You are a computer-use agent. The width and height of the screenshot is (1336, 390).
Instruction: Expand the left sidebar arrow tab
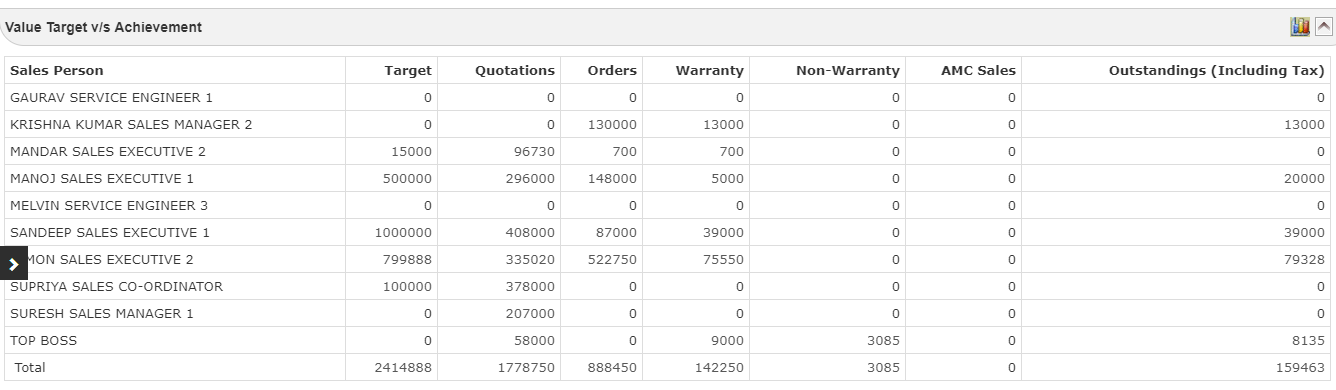[14, 264]
